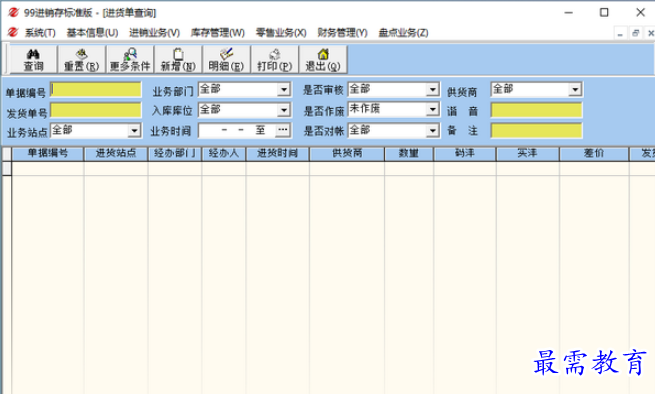This screenshot has height=394, width=655.
Task: Click the 实洋 column header
Action: 528,153
